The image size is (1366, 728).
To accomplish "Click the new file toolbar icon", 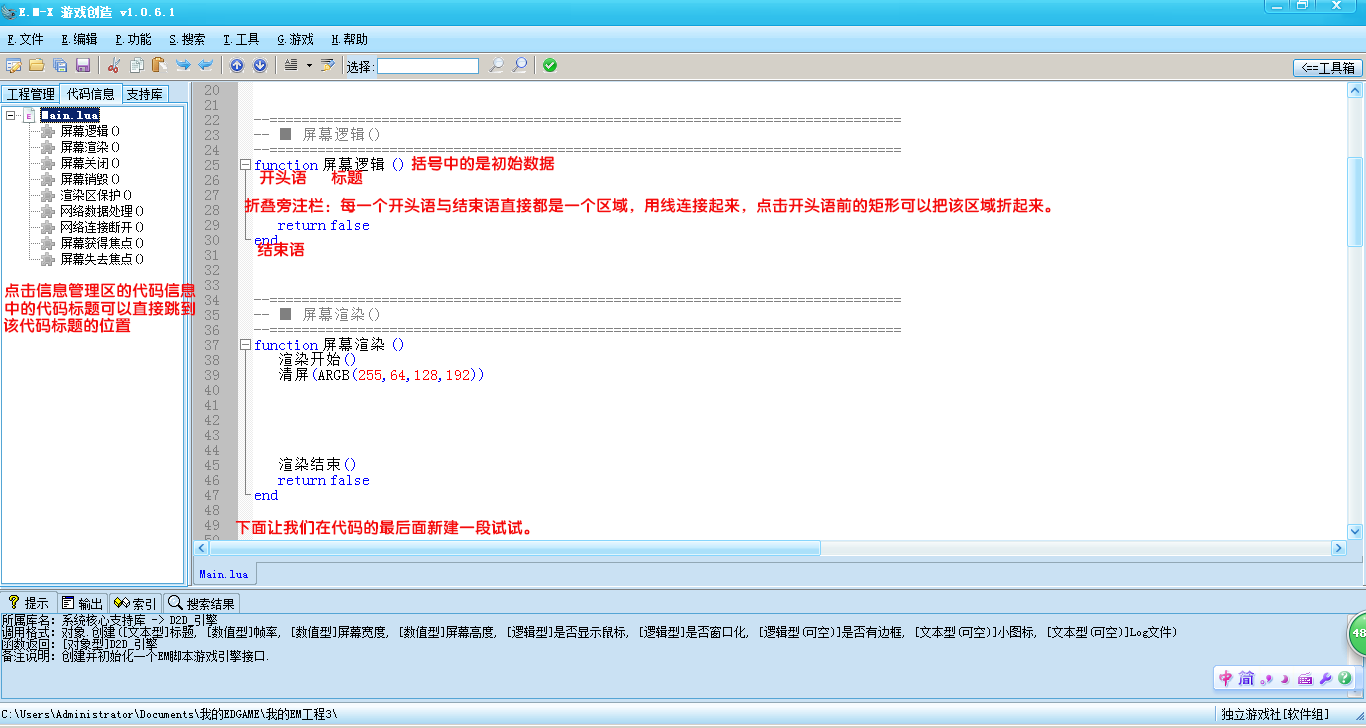I will pos(14,65).
